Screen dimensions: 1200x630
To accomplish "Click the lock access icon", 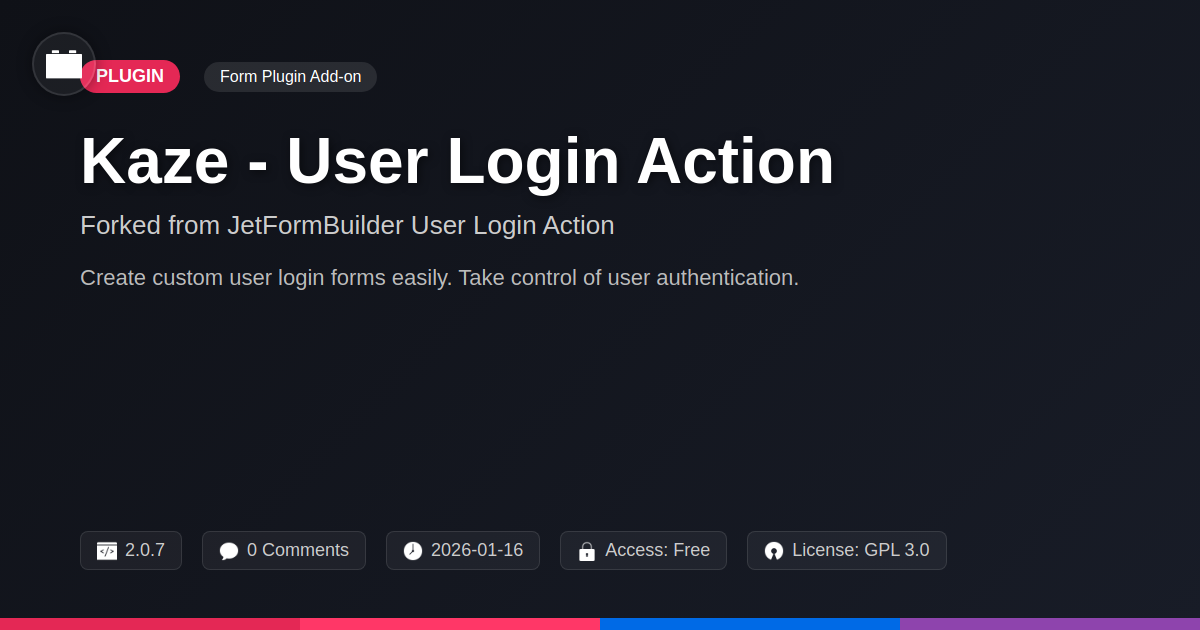I will click(587, 551).
